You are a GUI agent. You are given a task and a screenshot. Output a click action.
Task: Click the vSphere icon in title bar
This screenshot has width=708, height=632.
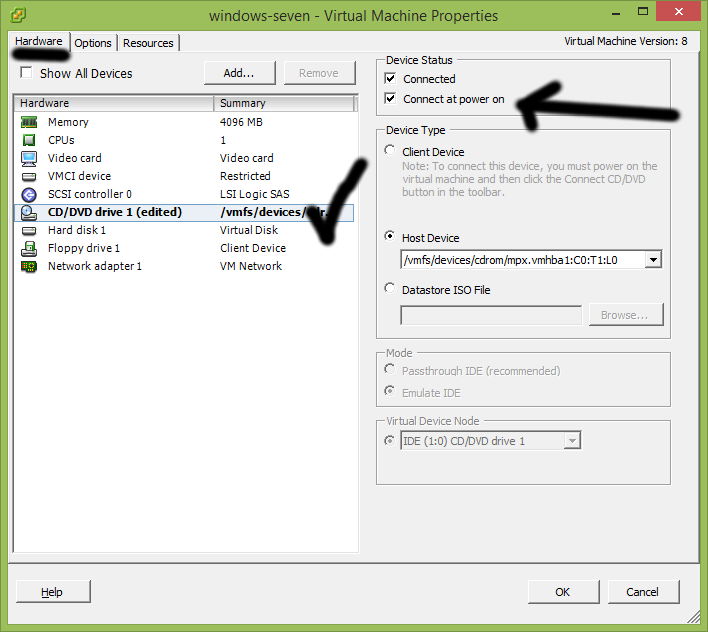[18, 15]
